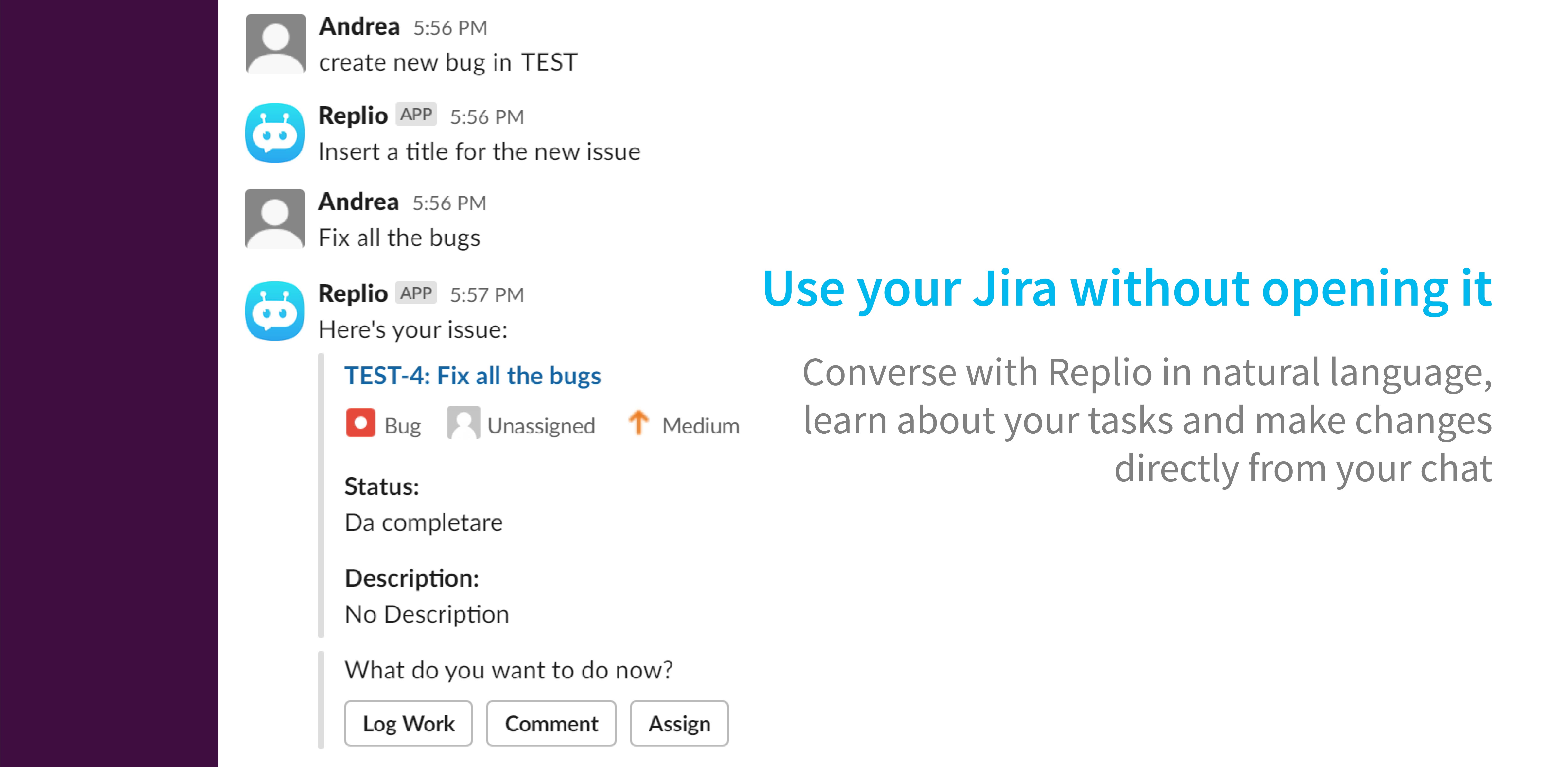Click the orange Medium priority arrow icon
1568x767 pixels.
[x=639, y=423]
